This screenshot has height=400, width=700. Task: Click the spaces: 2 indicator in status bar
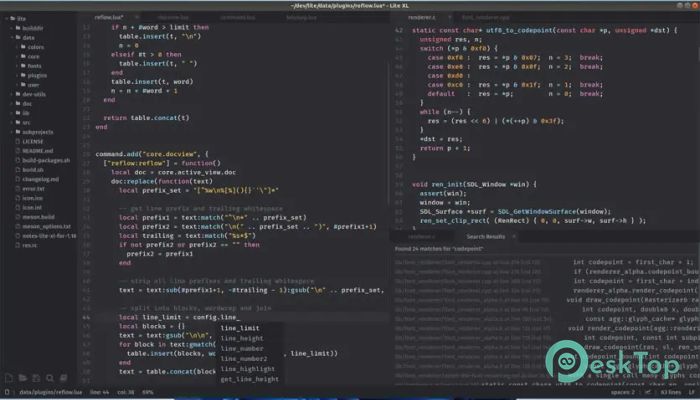click(x=623, y=392)
